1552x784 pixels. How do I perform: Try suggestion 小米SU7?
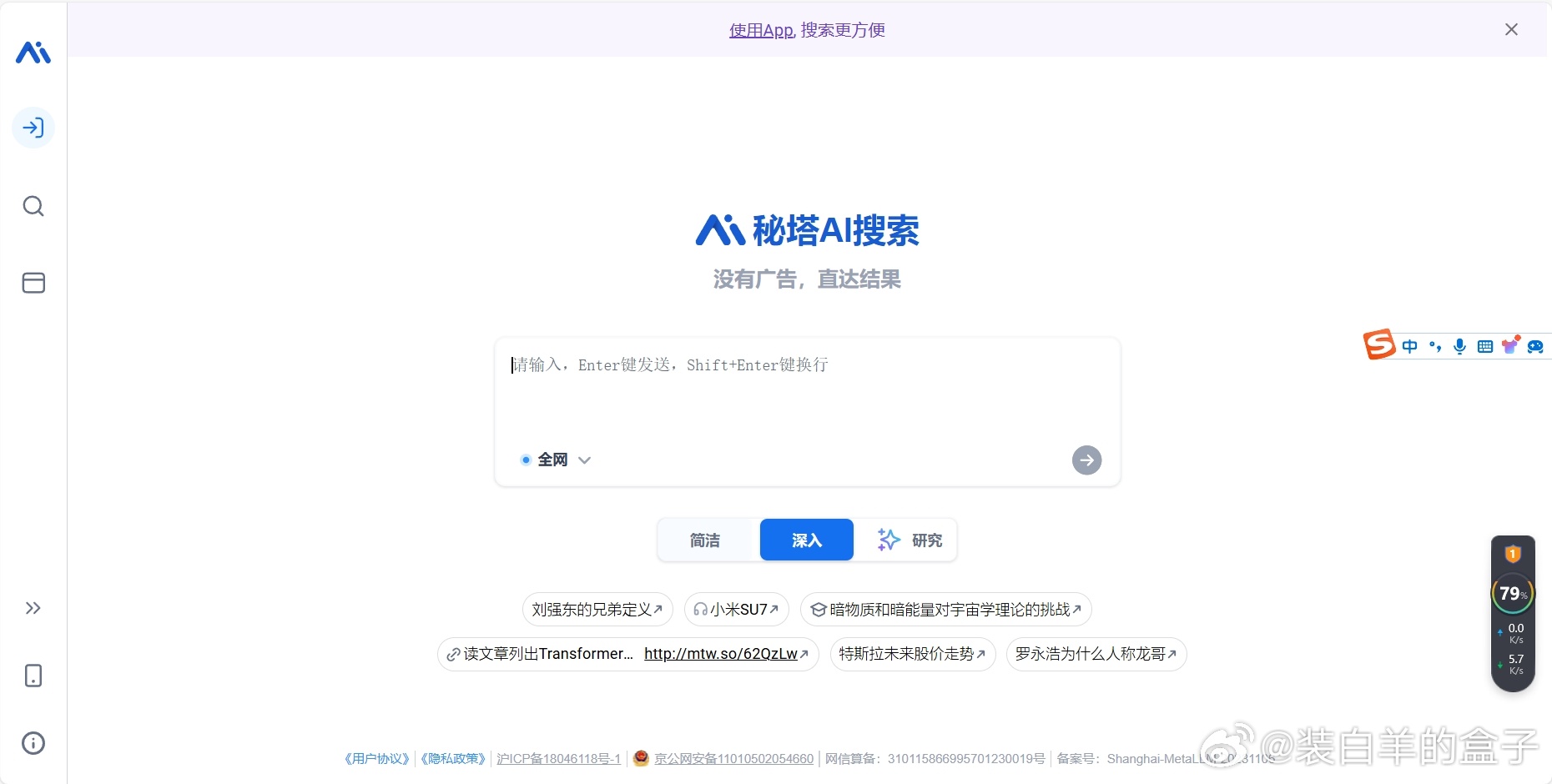737,610
